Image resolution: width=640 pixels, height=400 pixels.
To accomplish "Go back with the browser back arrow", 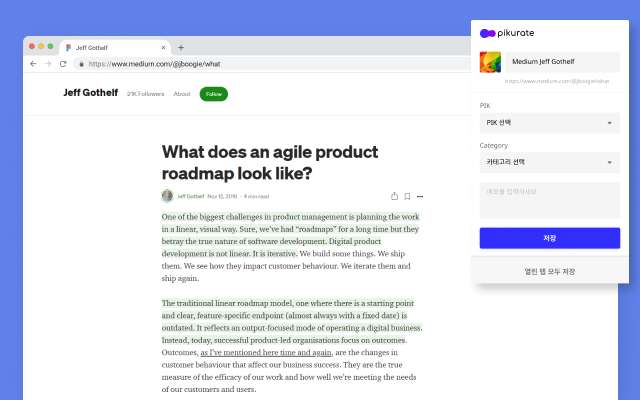I will tap(33, 64).
